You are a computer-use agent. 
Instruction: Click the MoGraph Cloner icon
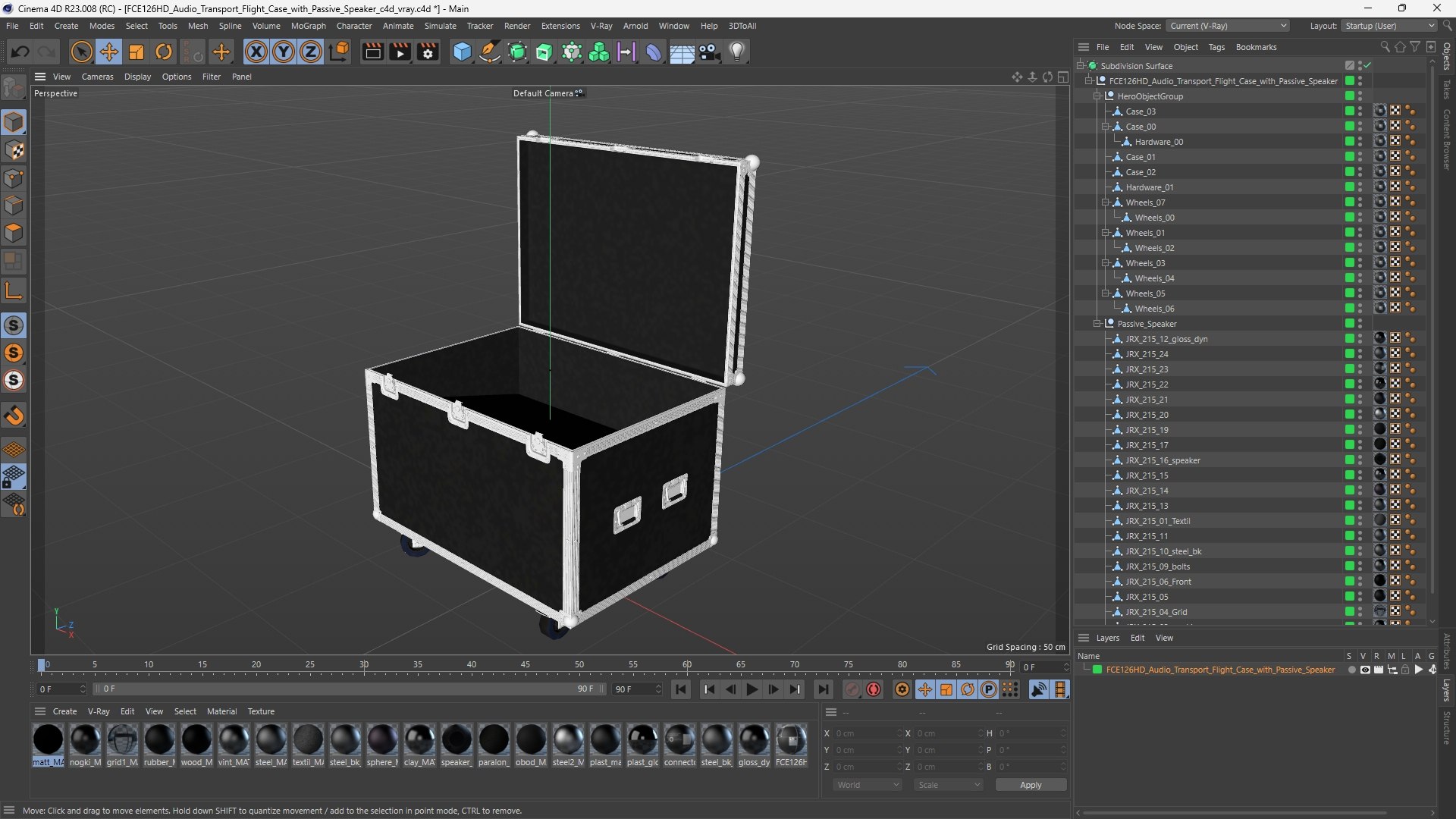[599, 52]
